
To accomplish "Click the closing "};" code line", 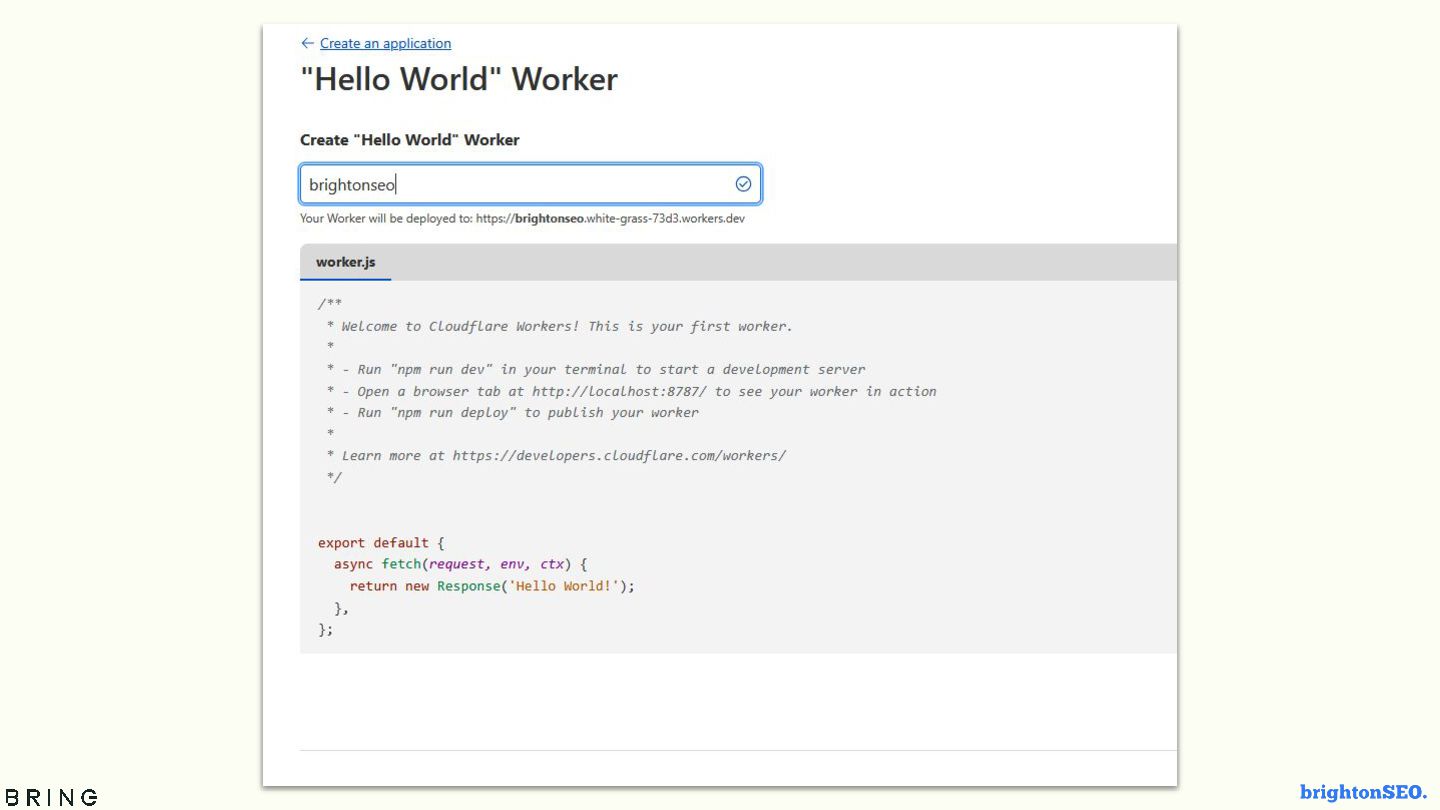I will [x=325, y=629].
